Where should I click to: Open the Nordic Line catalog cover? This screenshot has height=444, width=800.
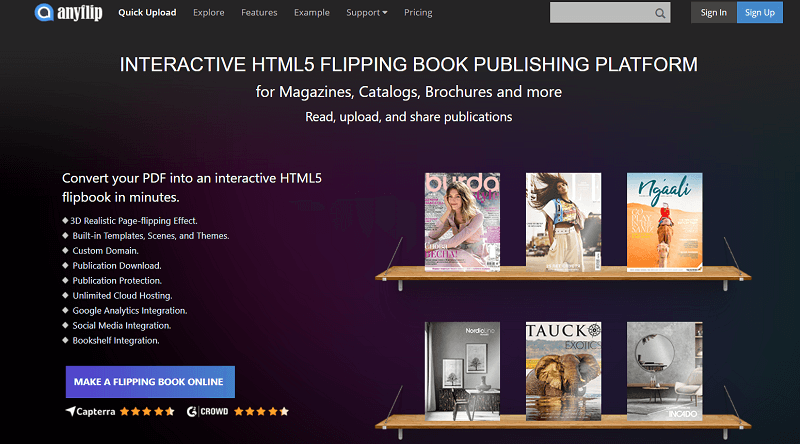click(x=462, y=368)
